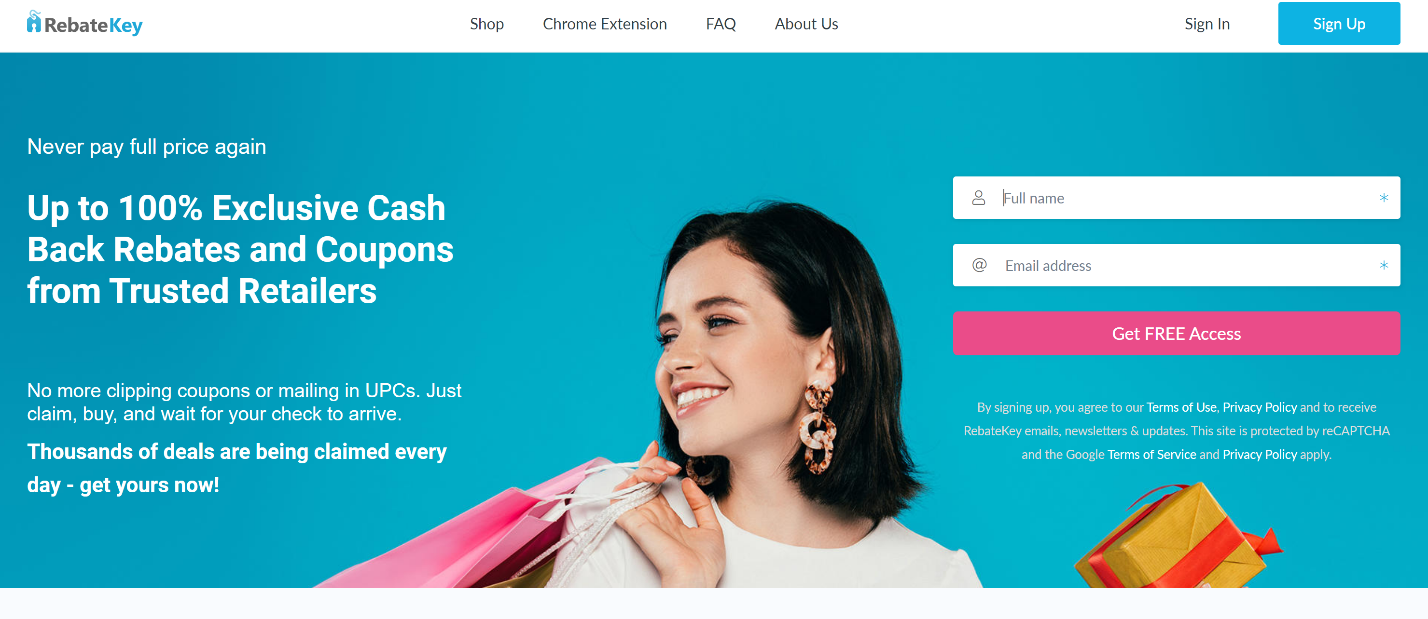This screenshot has width=1428, height=619.
Task: Focus the Email address input field
Action: 1176,265
